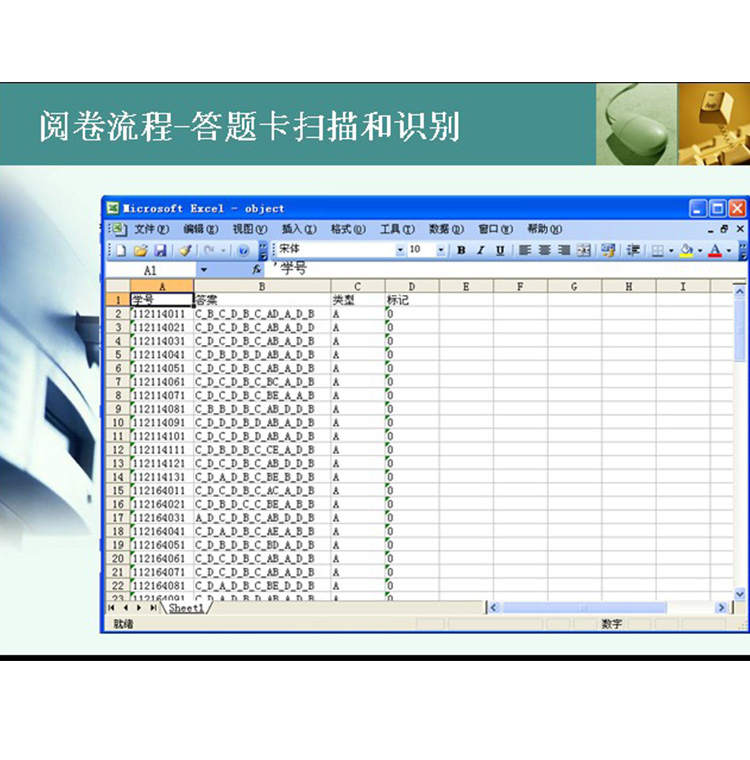
Task: Open Fill Color dropdown arrow
Action: (x=700, y=251)
